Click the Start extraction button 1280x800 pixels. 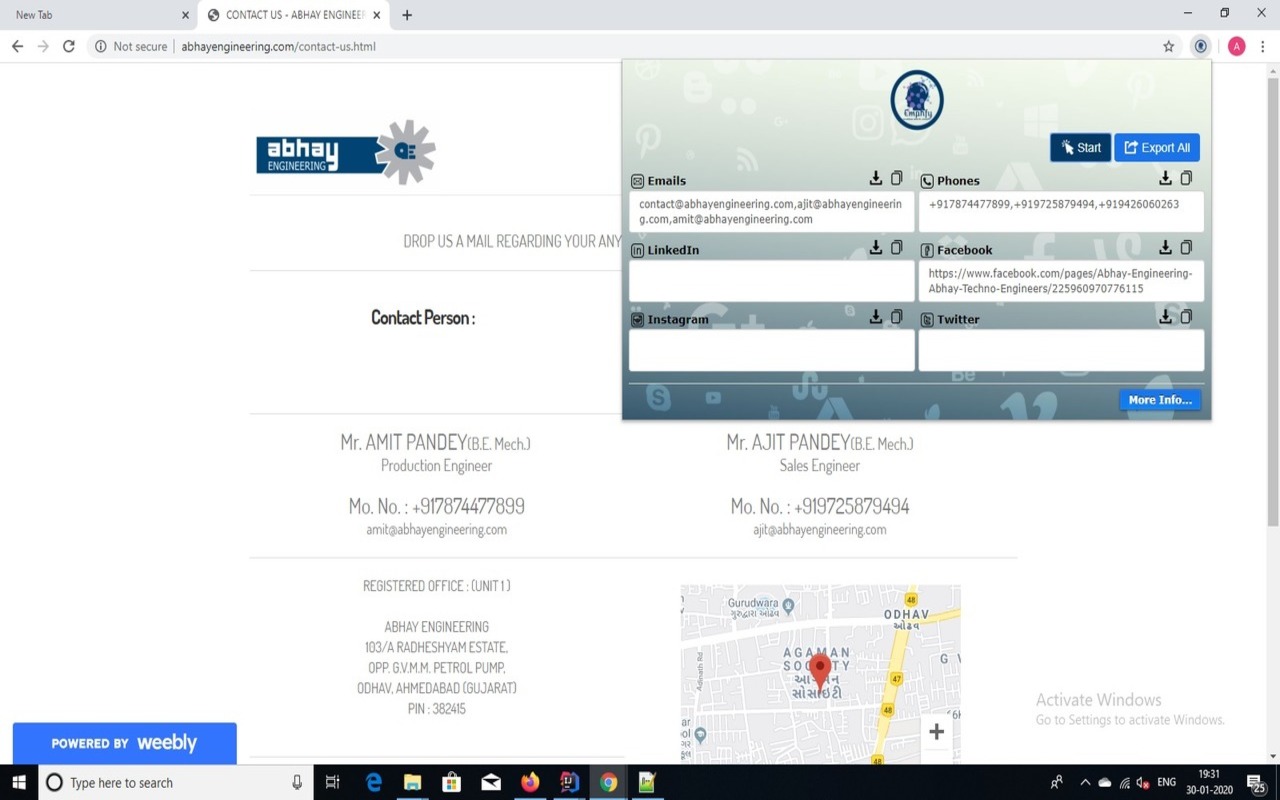point(1080,148)
